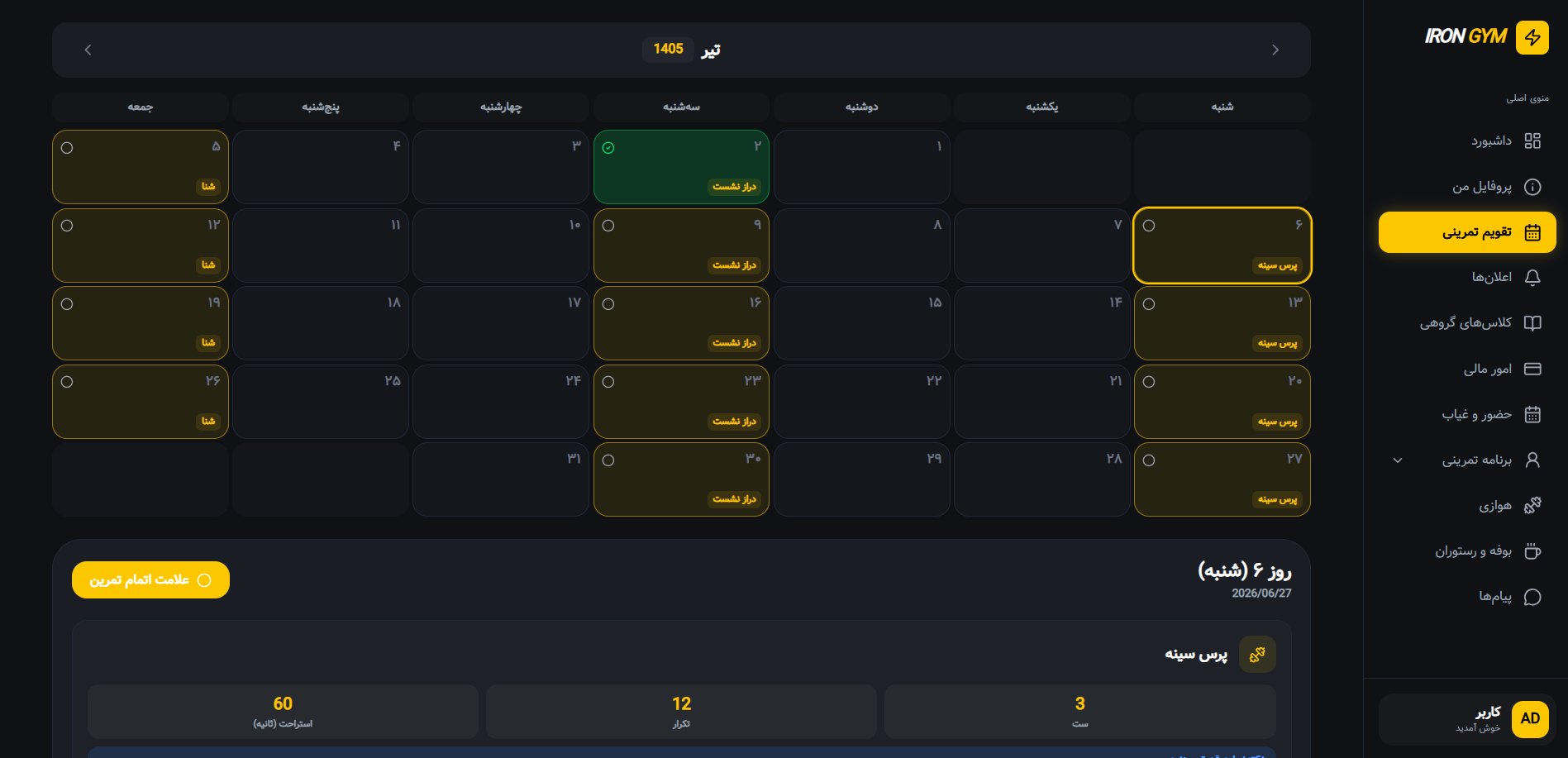Toggle the completion circle on day ۱۳

(x=1149, y=304)
